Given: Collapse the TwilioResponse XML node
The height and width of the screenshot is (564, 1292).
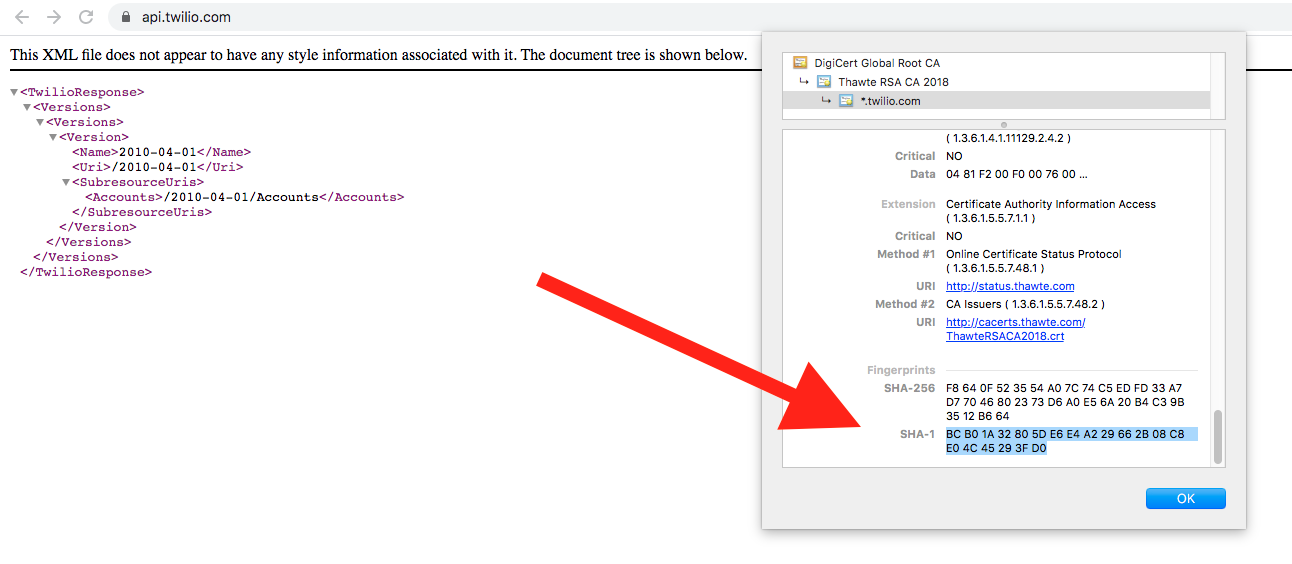Looking at the screenshot, I should tap(14, 92).
